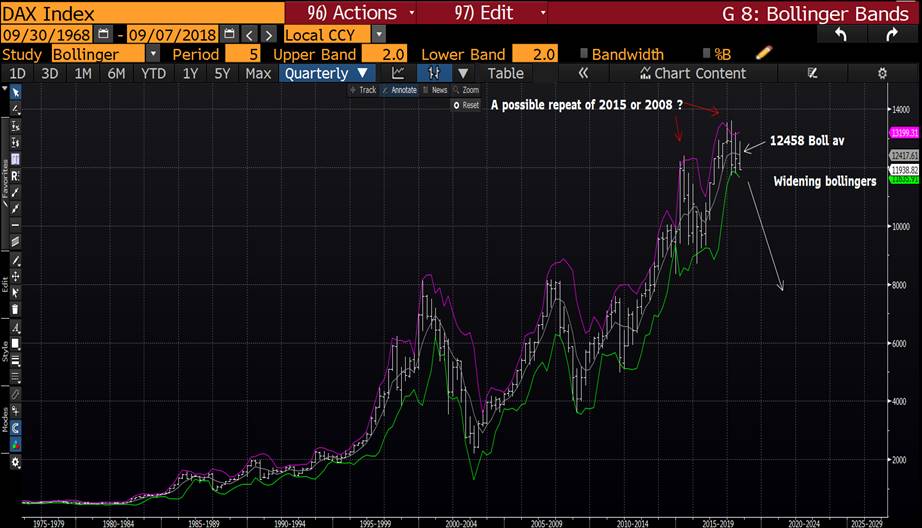Viewport: 922px width, 528px height.
Task: Click the magenta 13199.31 upper band price label
Action: point(904,133)
